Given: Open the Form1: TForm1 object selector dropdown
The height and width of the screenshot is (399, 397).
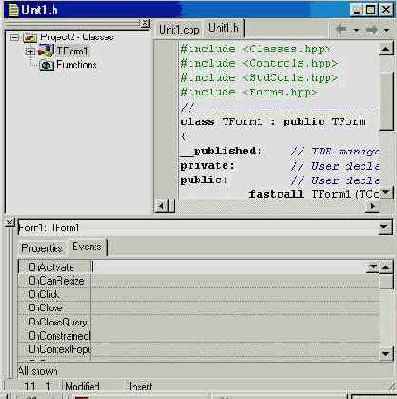Looking at the screenshot, I should pyautogui.click(x=384, y=228).
